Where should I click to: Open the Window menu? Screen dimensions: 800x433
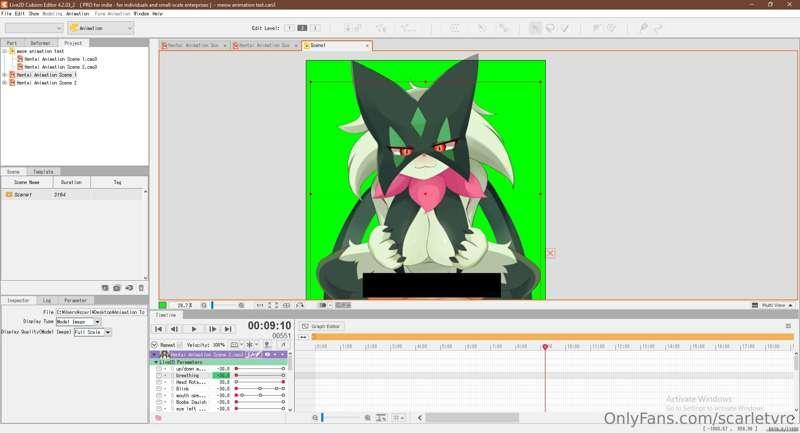[141, 14]
